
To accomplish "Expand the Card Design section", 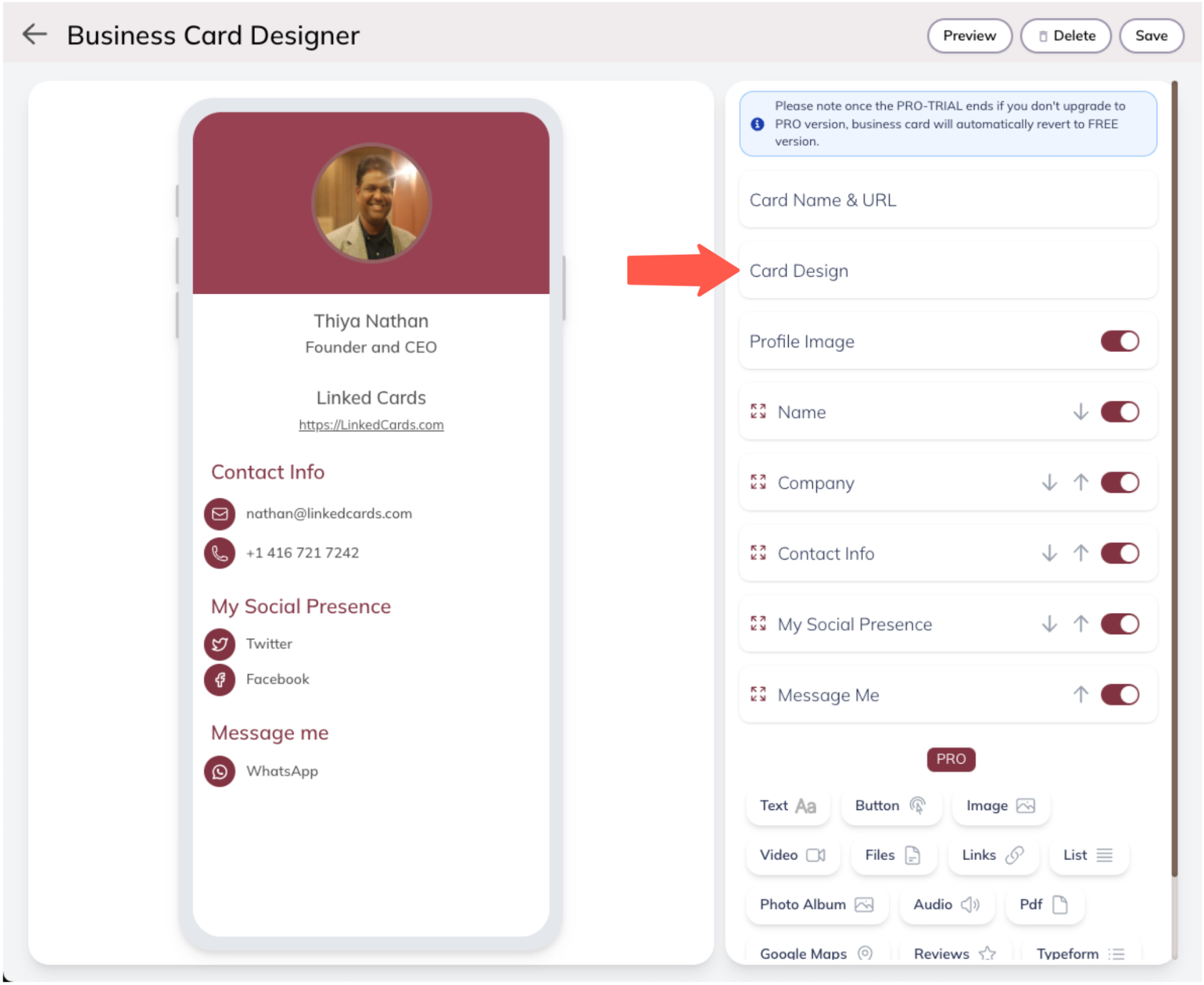I will (948, 271).
